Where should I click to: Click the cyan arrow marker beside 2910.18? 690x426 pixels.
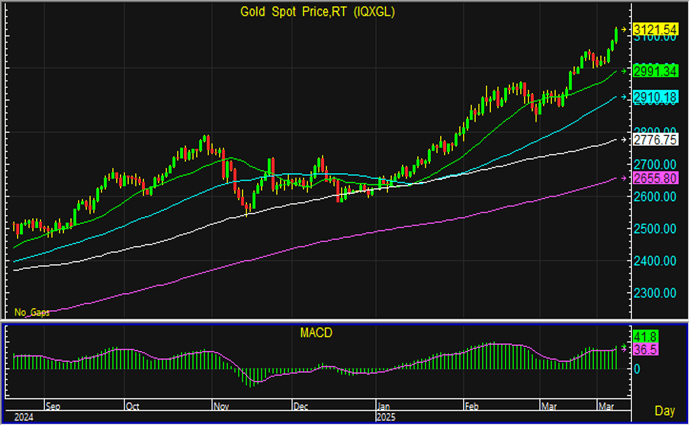click(x=625, y=97)
